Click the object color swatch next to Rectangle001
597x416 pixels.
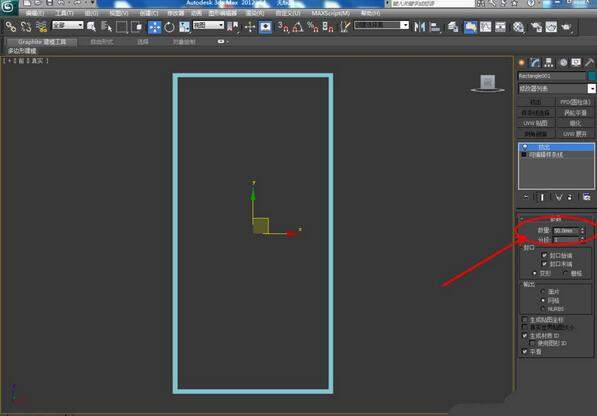(592, 76)
